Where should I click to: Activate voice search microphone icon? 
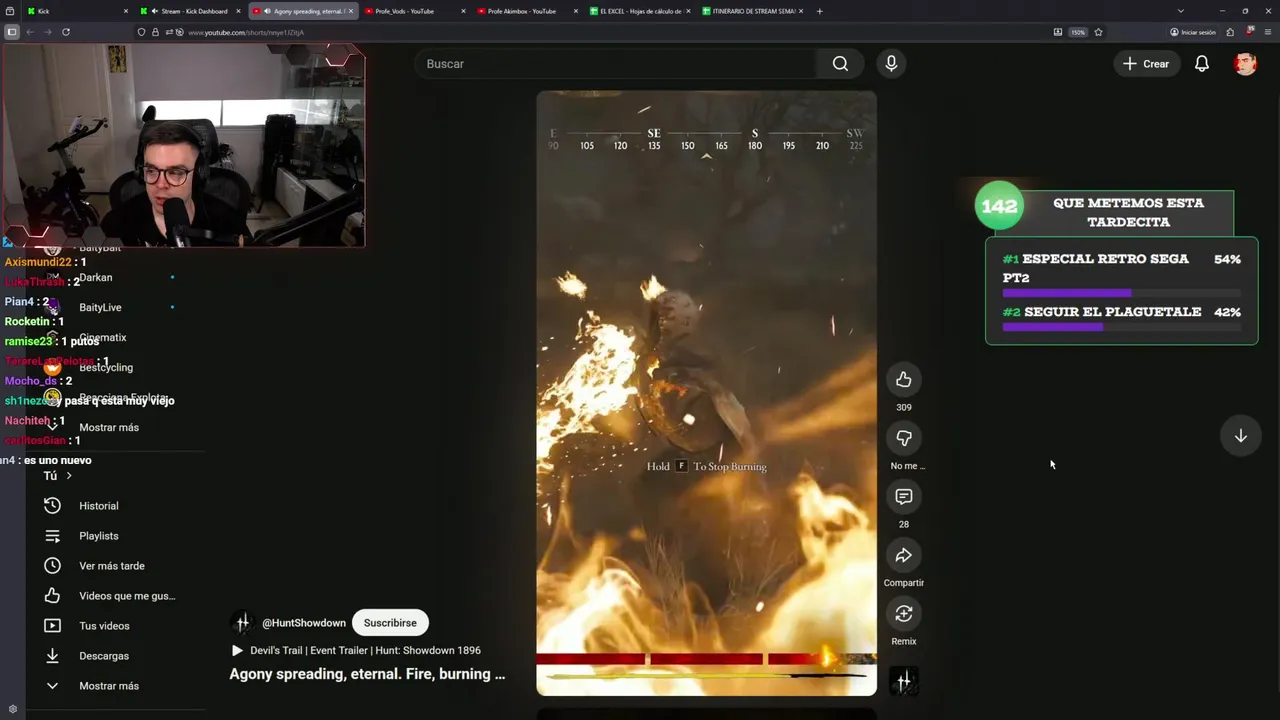click(x=891, y=64)
